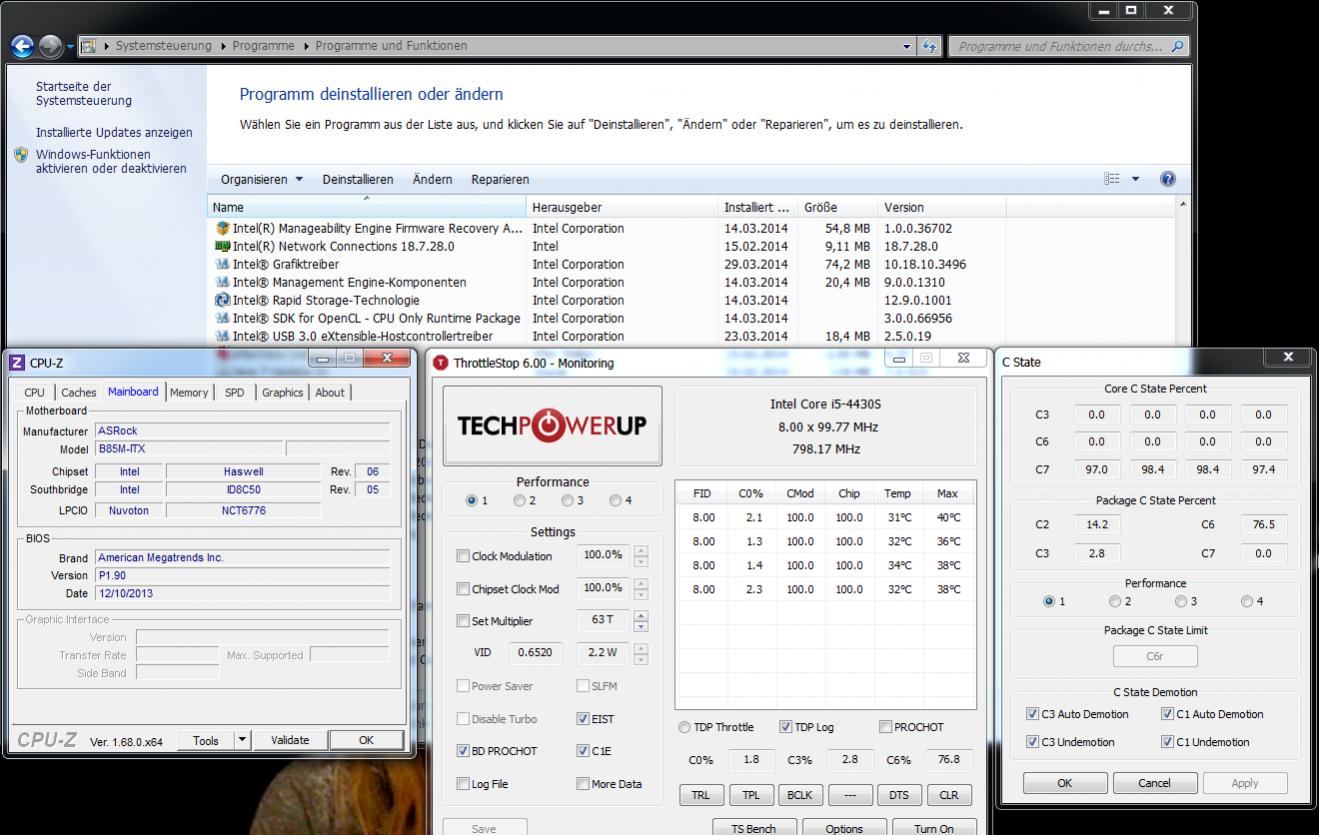1319x835 pixels.
Task: Click the search magnifier in Programme search box
Action: pos(1177,46)
